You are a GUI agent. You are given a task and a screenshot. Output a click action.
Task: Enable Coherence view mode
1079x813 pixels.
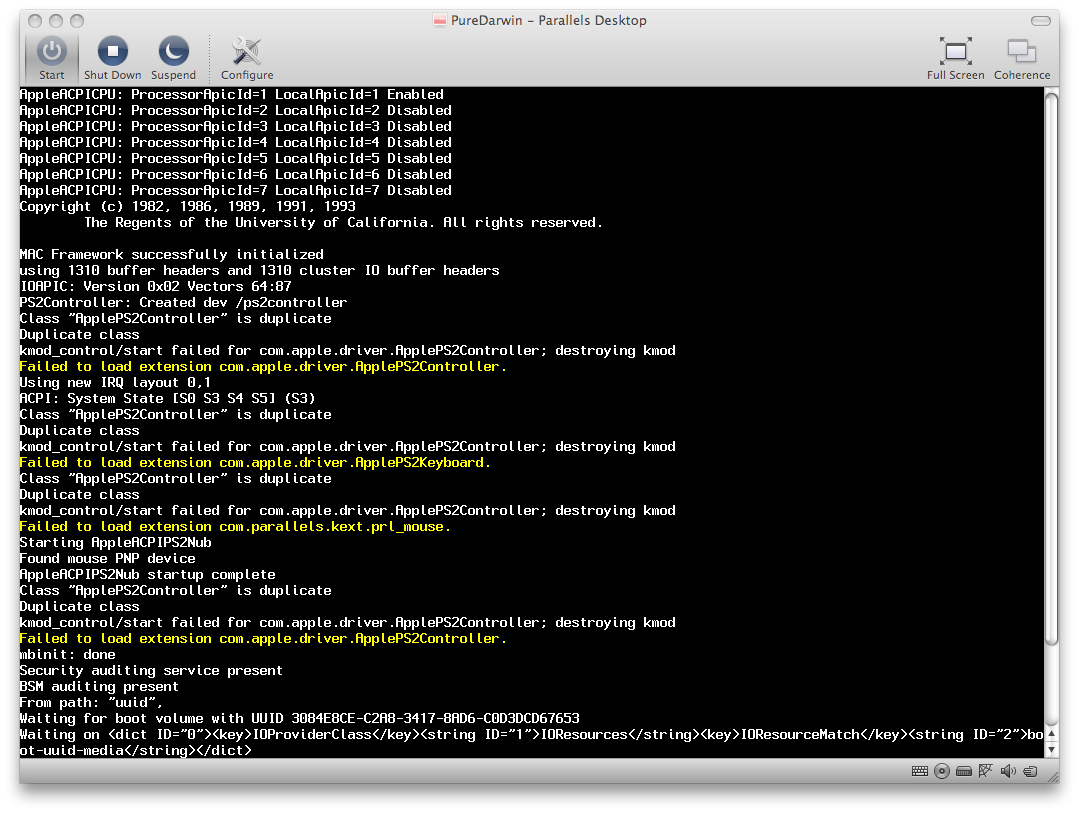(1022, 58)
